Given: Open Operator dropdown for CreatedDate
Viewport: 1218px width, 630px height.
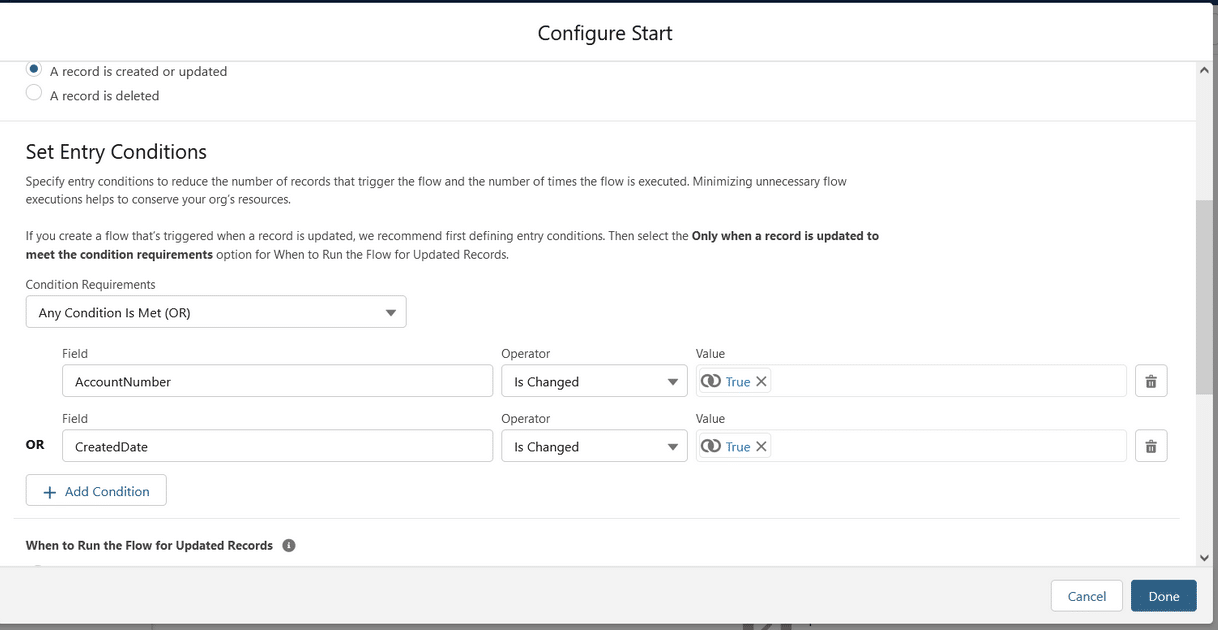Looking at the screenshot, I should (594, 446).
